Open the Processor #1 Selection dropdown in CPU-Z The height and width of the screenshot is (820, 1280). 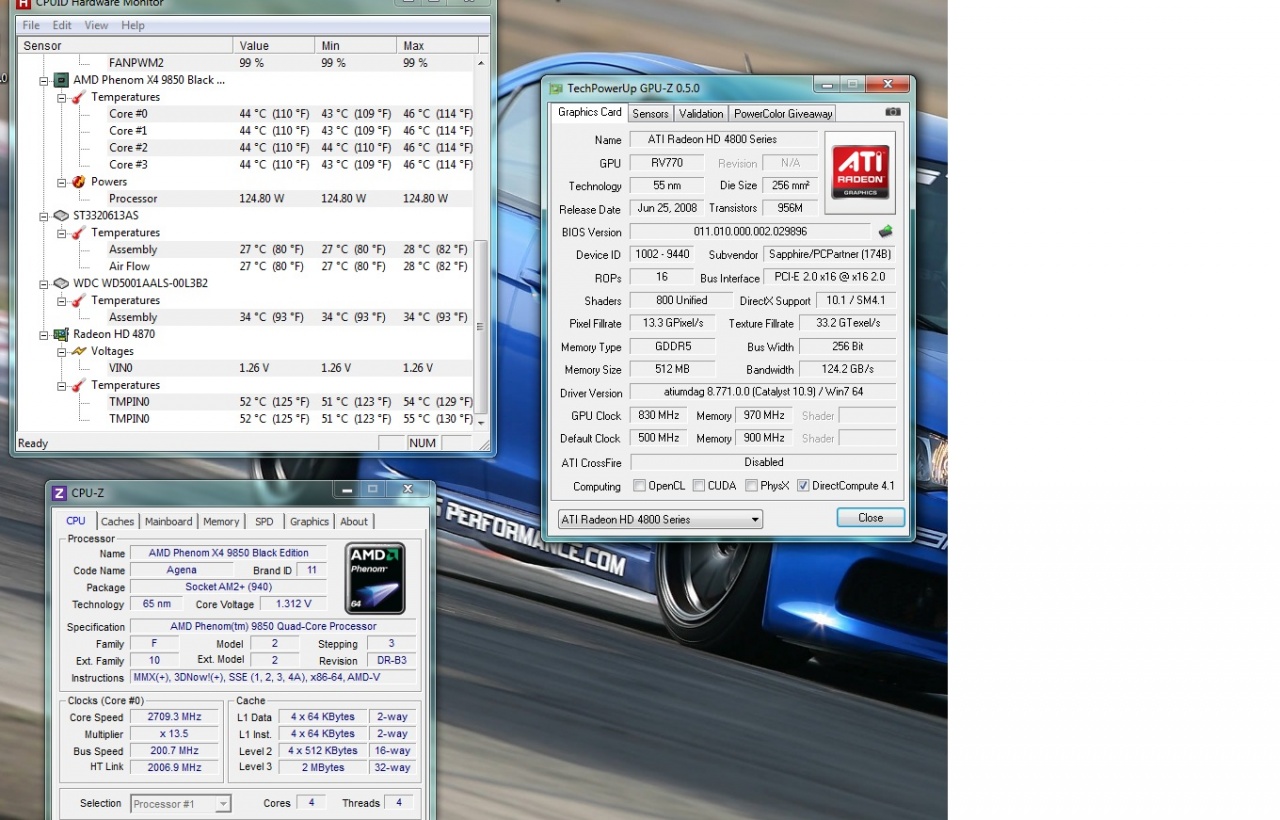181,803
